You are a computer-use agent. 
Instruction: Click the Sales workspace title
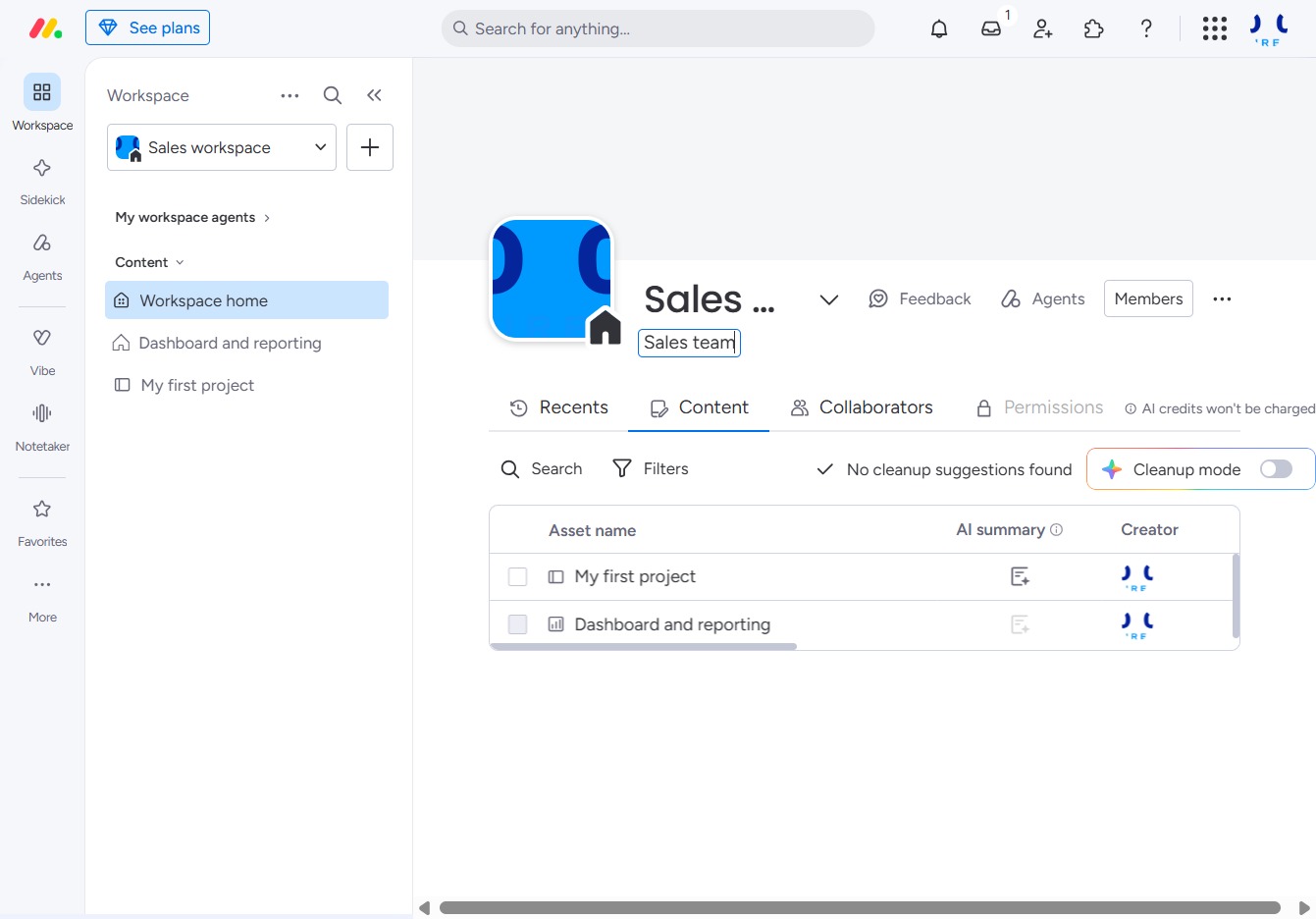(x=710, y=298)
